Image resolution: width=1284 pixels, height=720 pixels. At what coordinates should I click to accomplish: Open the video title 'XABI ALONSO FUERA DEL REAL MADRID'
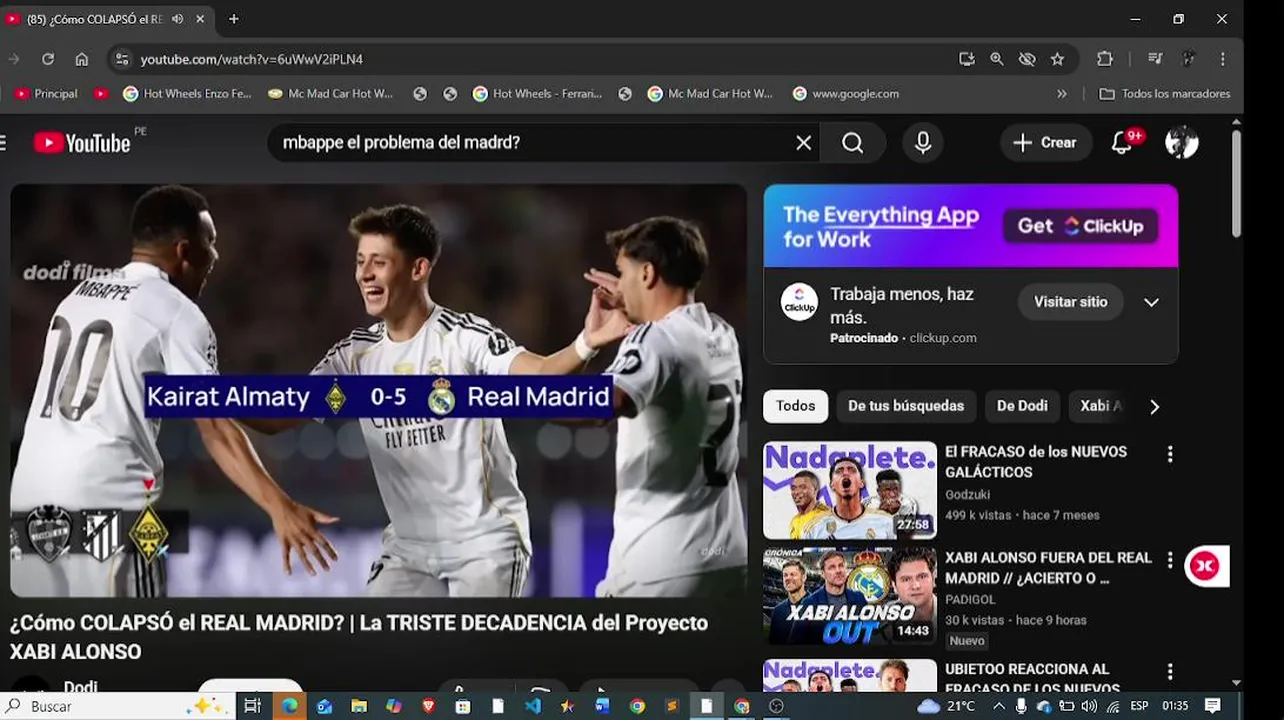pyautogui.click(x=1048, y=568)
